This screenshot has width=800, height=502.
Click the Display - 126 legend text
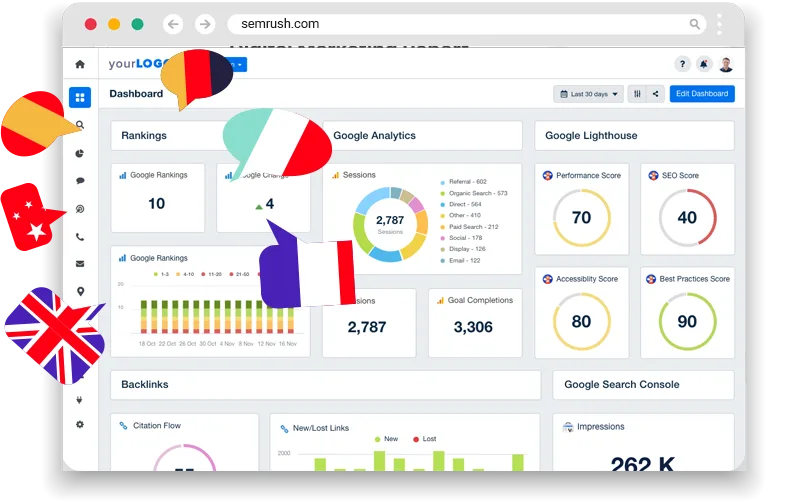click(x=467, y=249)
